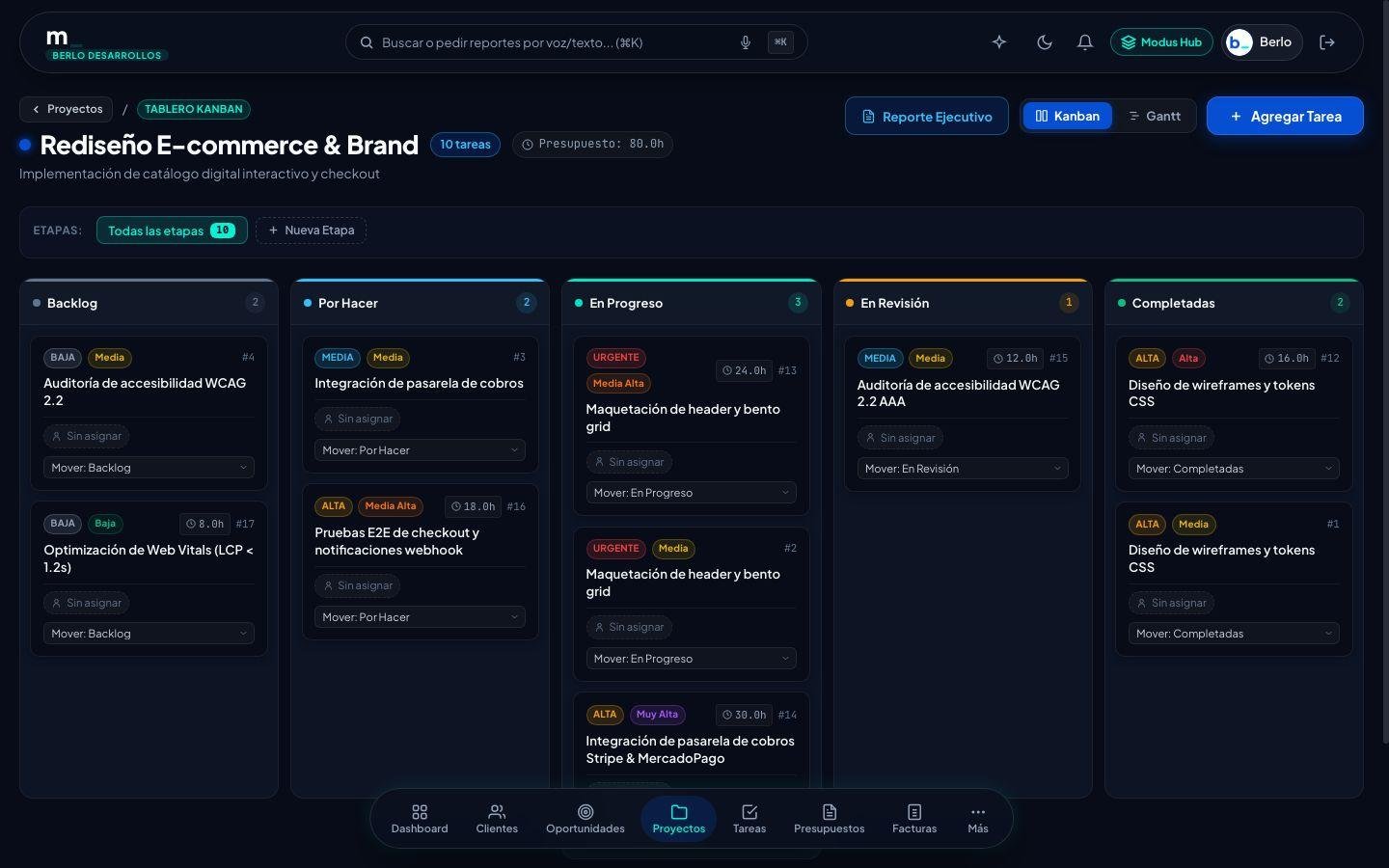1389x868 pixels.
Task: Click the microphone voice search icon
Action: click(x=745, y=42)
